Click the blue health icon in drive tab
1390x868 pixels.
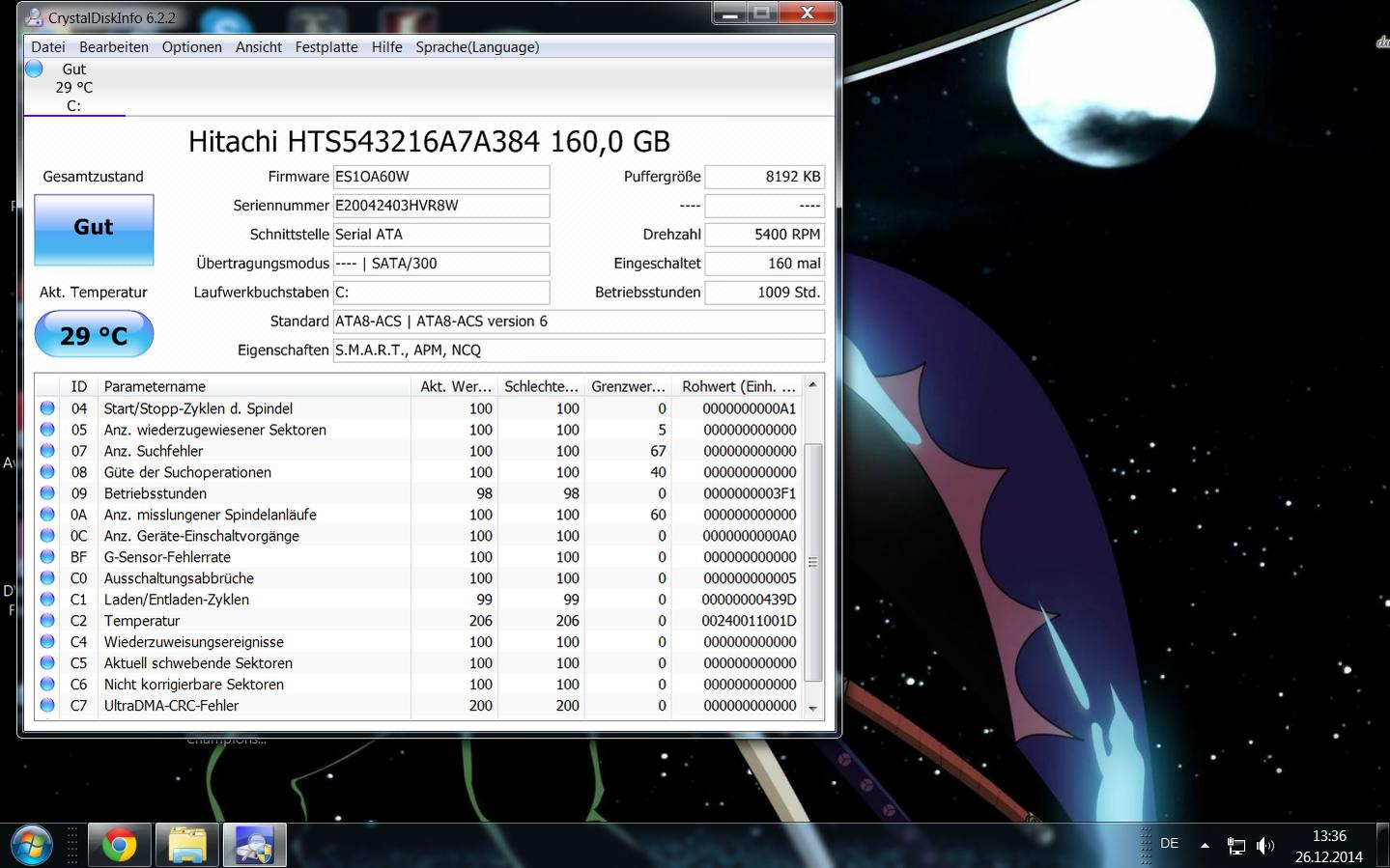pyautogui.click(x=35, y=69)
